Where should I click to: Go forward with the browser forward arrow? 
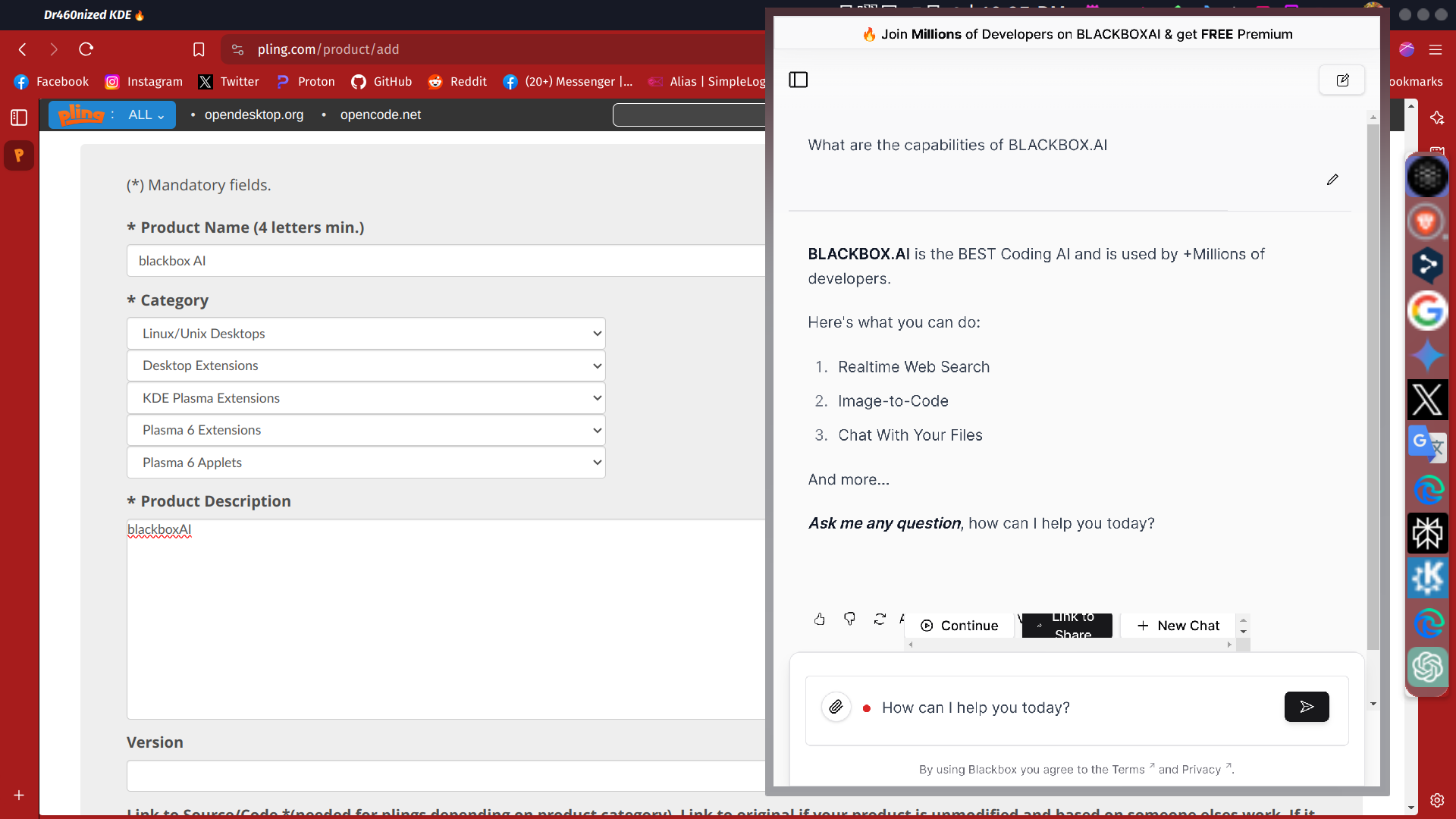[x=53, y=49]
